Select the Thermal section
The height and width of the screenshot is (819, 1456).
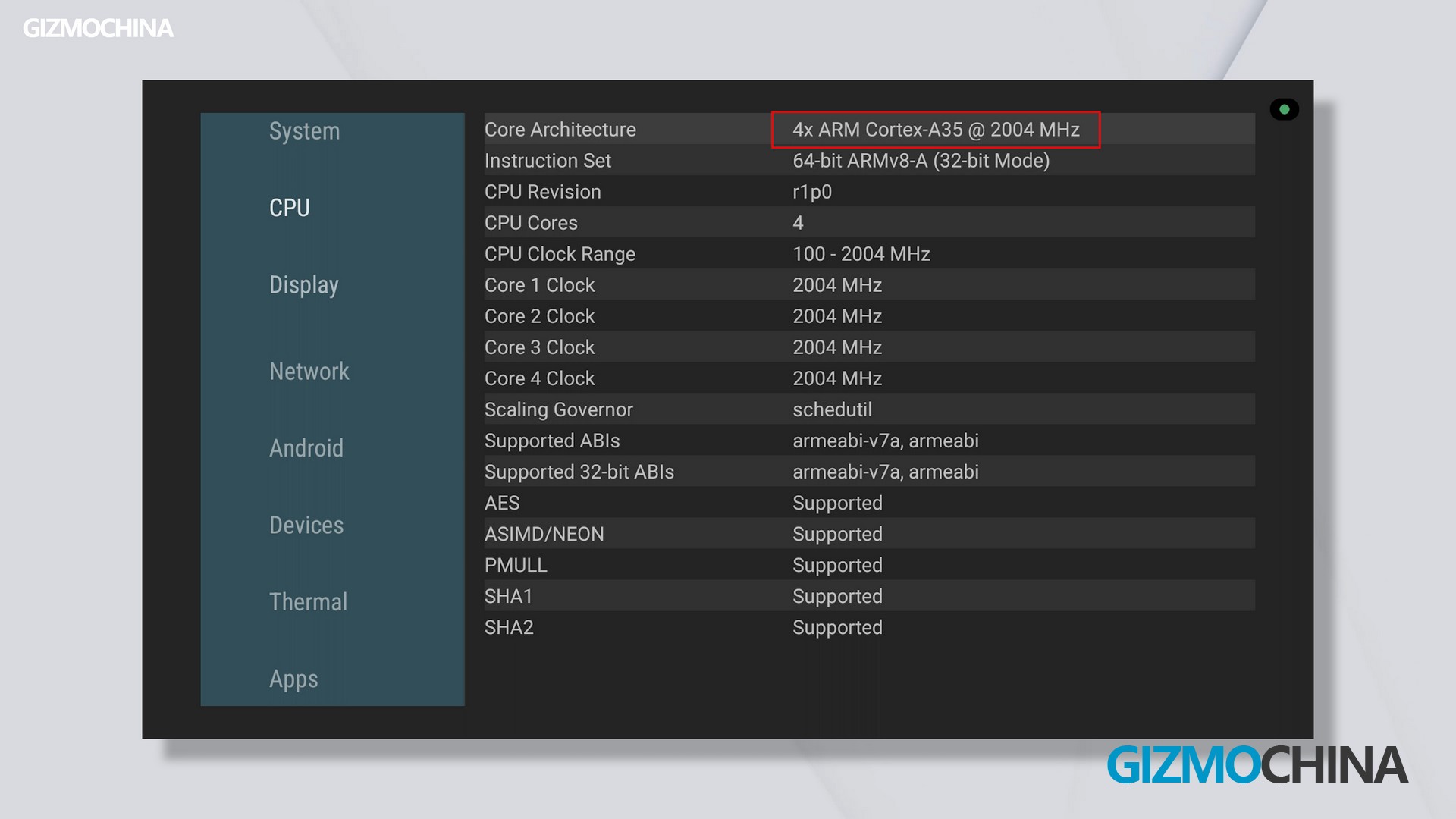click(308, 602)
